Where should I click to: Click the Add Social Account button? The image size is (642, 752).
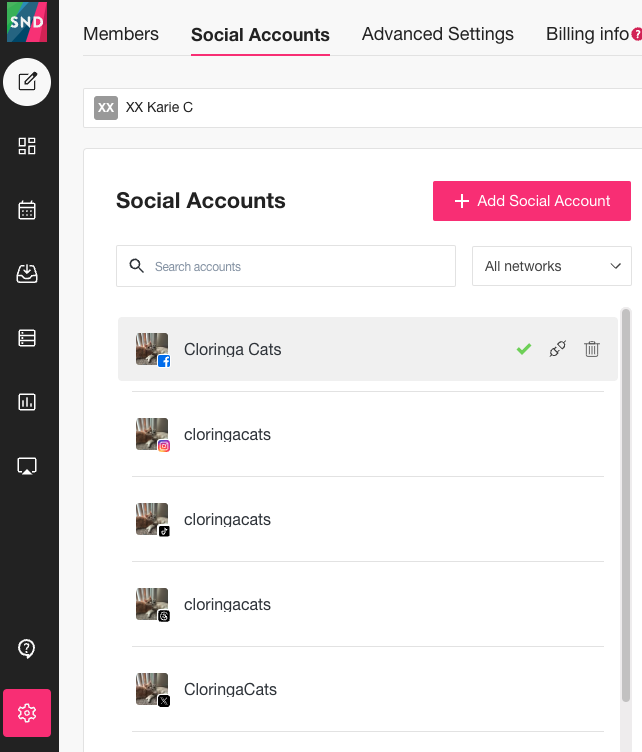point(532,201)
